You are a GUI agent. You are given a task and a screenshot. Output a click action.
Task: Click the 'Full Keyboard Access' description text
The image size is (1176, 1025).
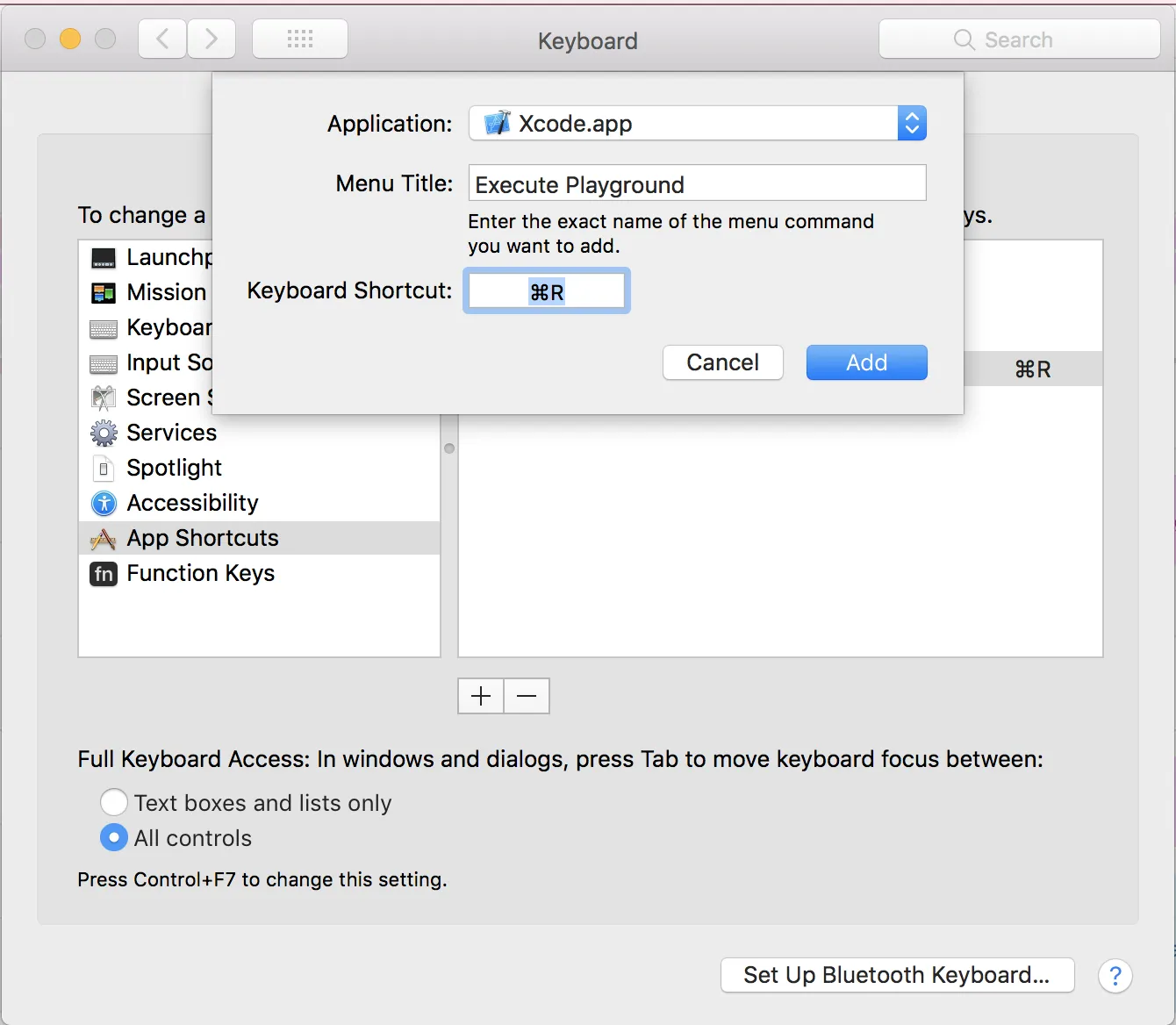[560, 759]
